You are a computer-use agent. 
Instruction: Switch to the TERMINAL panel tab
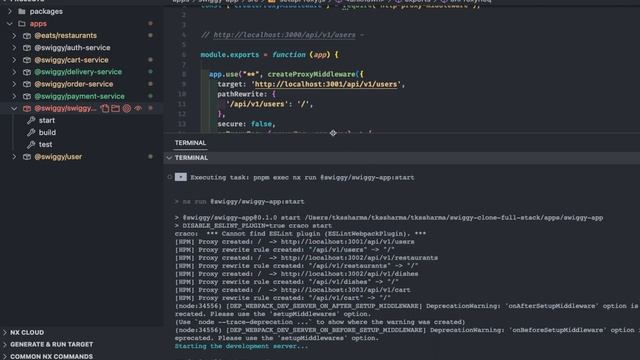(x=190, y=143)
